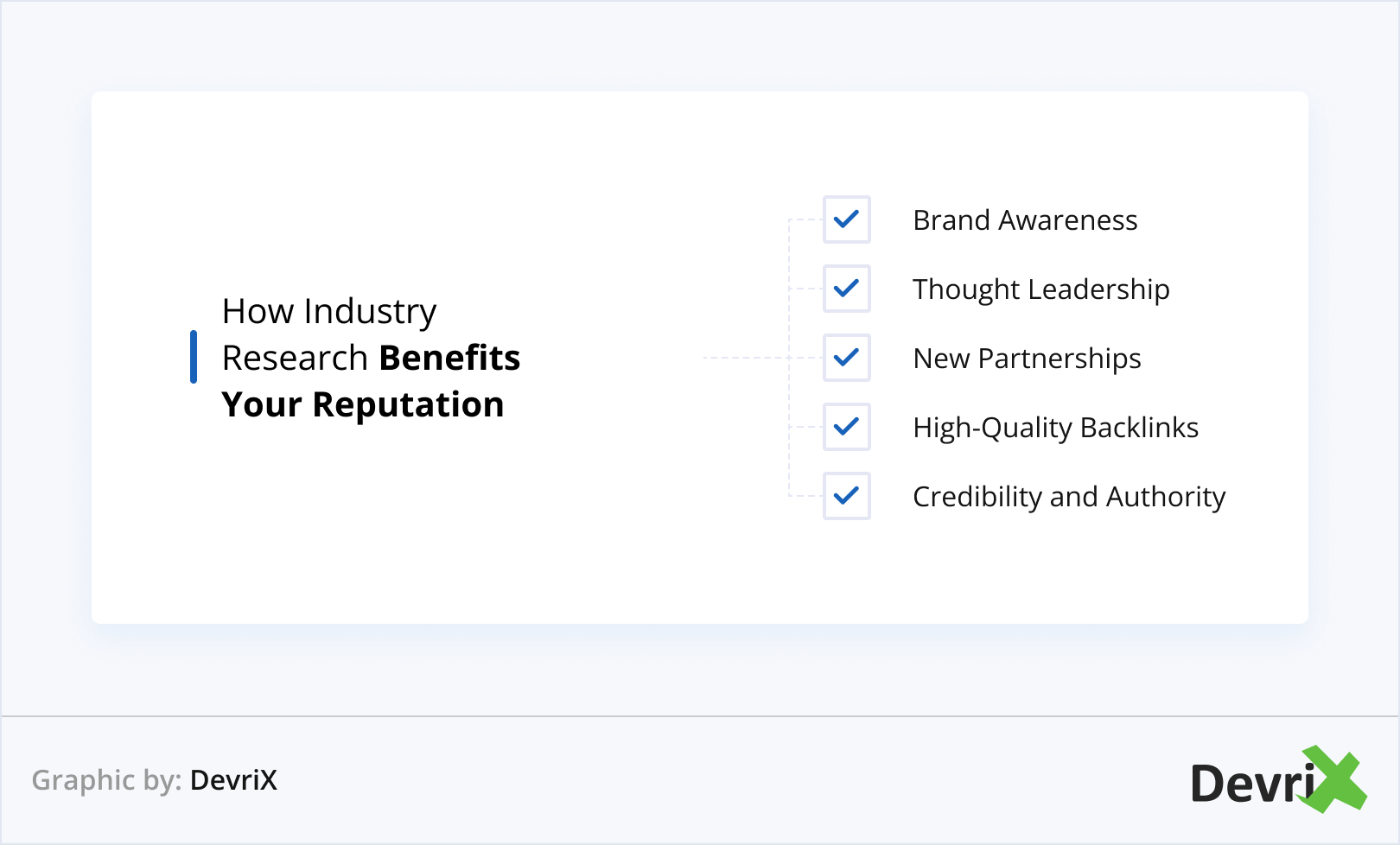
Task: Click the High-Quality Backlinks label
Action: (1055, 428)
